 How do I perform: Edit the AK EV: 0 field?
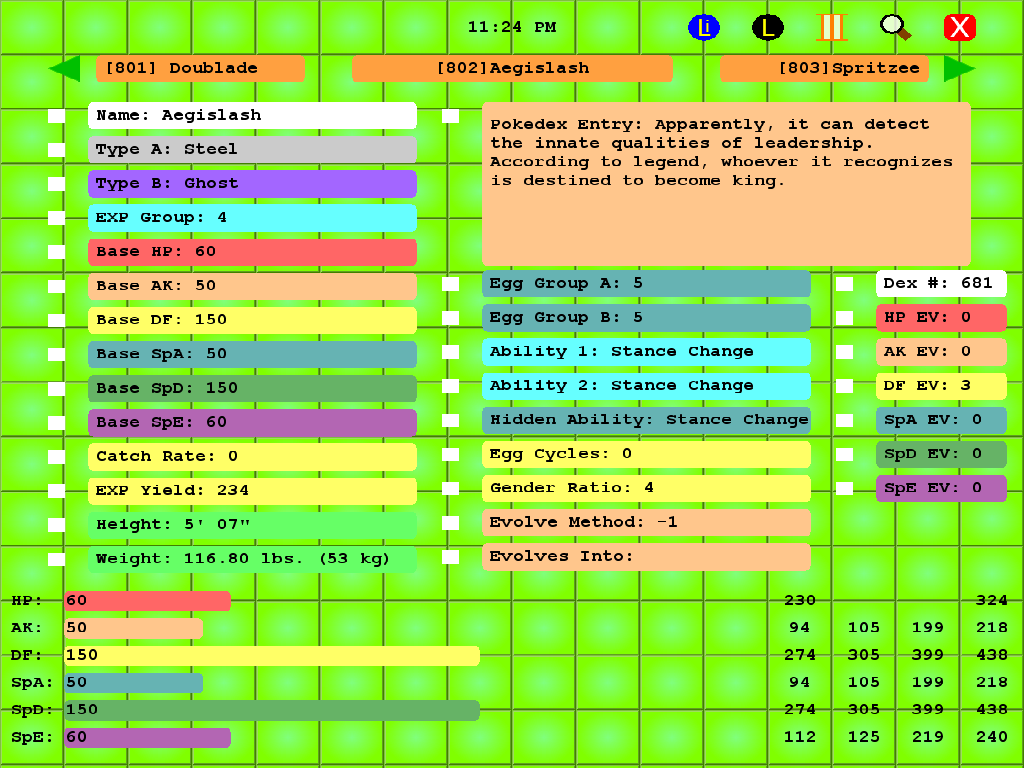(941, 351)
